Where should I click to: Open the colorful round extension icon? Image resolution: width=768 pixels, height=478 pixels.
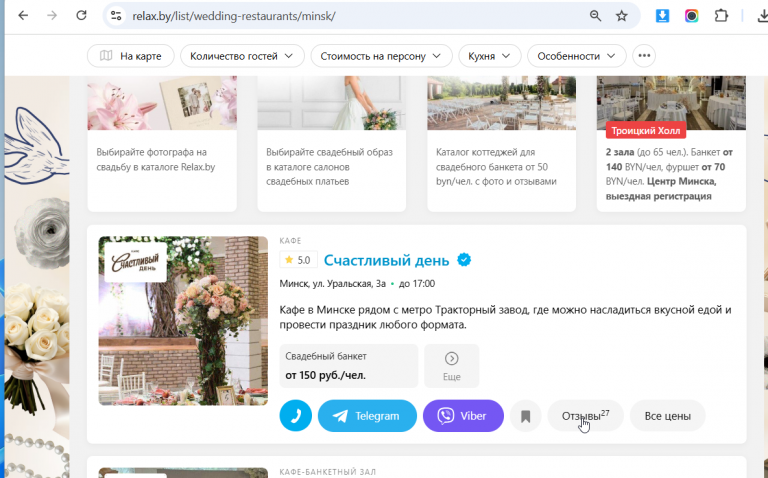pos(692,16)
